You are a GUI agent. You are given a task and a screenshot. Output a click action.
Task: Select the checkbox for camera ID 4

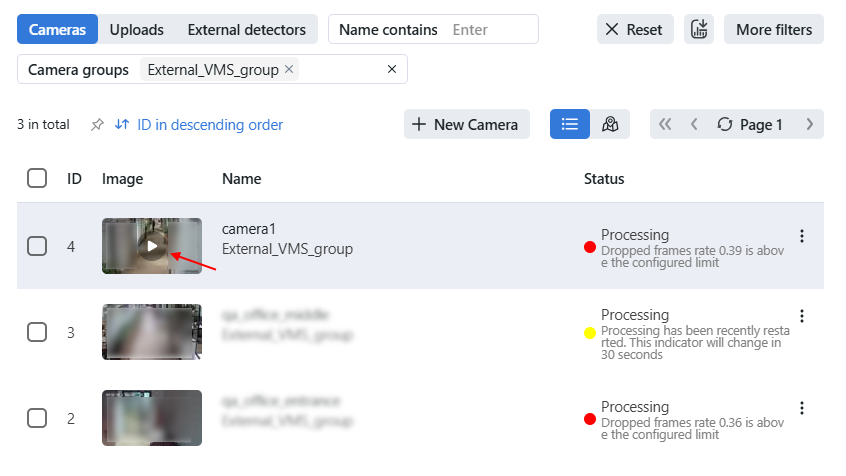point(37,246)
